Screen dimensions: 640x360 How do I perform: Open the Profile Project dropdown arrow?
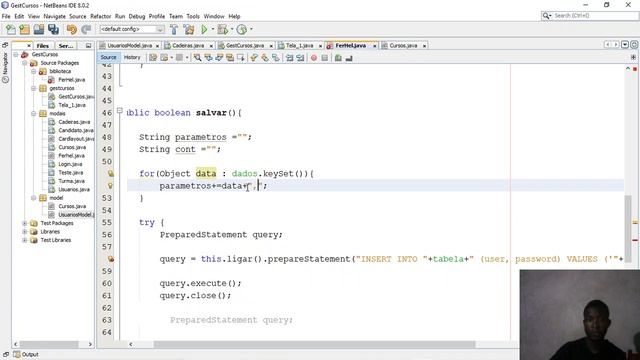tap(251, 29)
